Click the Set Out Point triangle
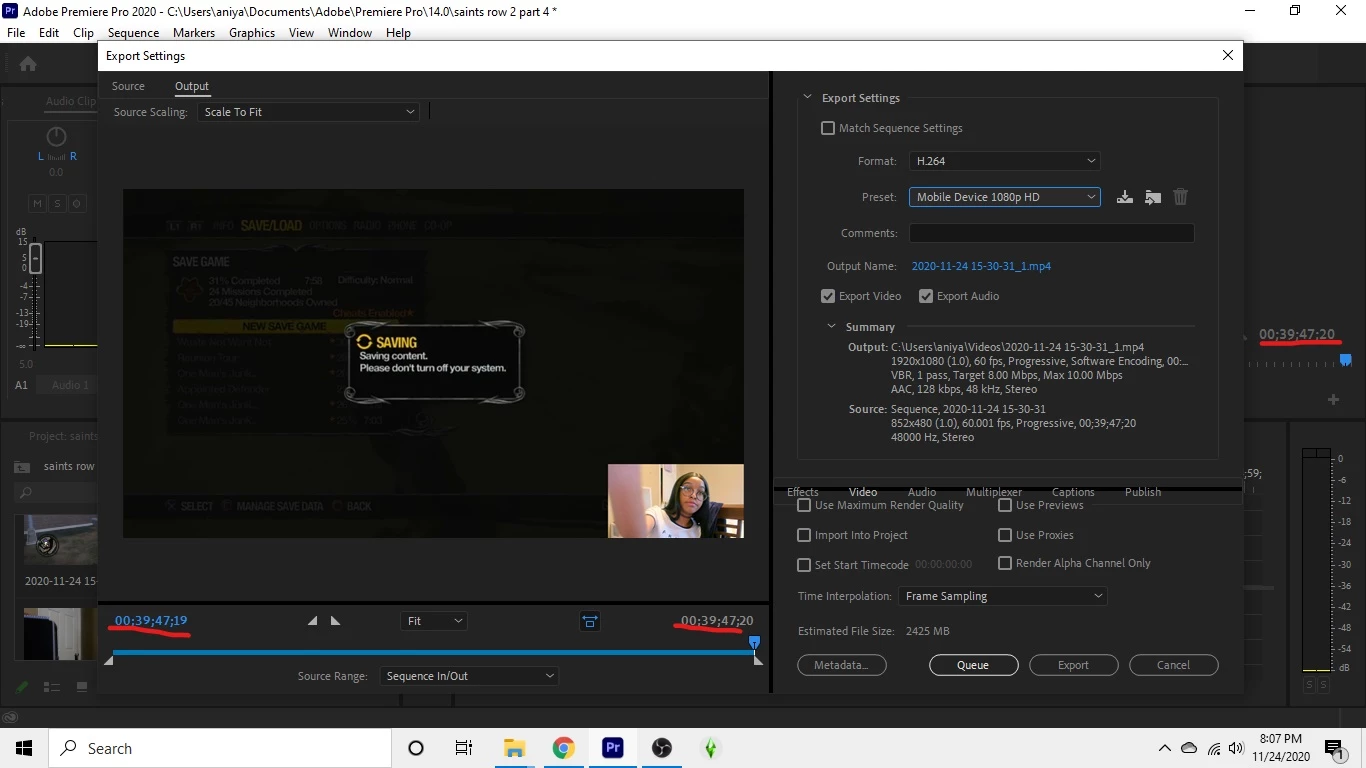The image size is (1366, 768). point(335,621)
